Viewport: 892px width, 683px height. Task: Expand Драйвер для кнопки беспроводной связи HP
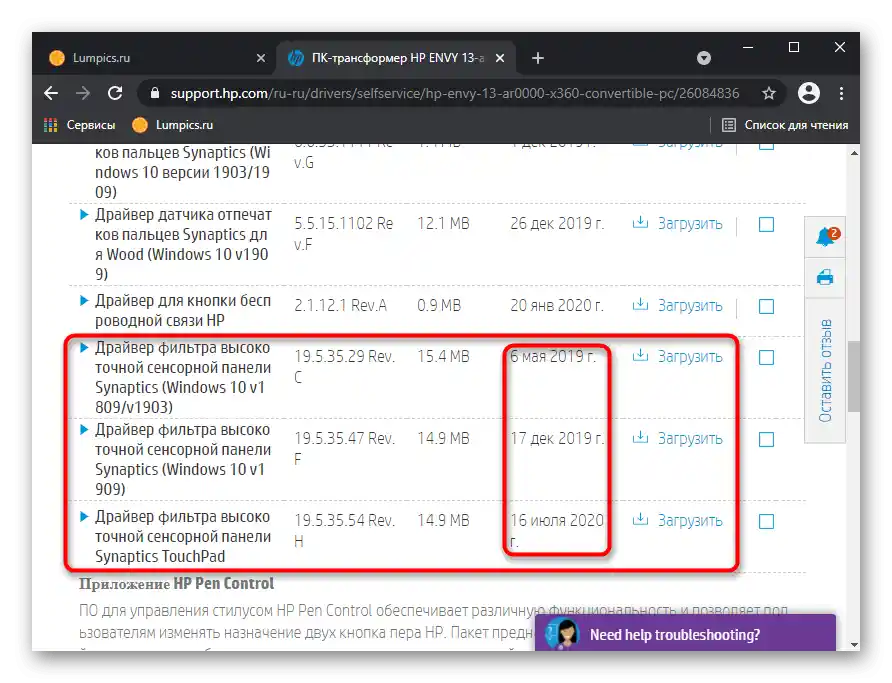84,300
